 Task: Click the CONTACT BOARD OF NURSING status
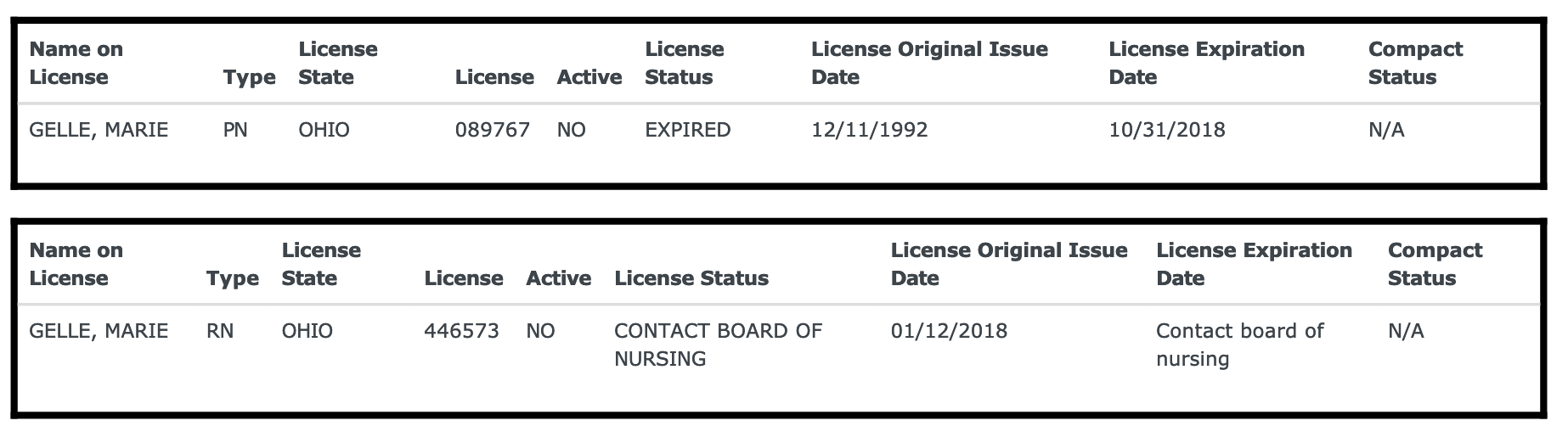pos(718,344)
